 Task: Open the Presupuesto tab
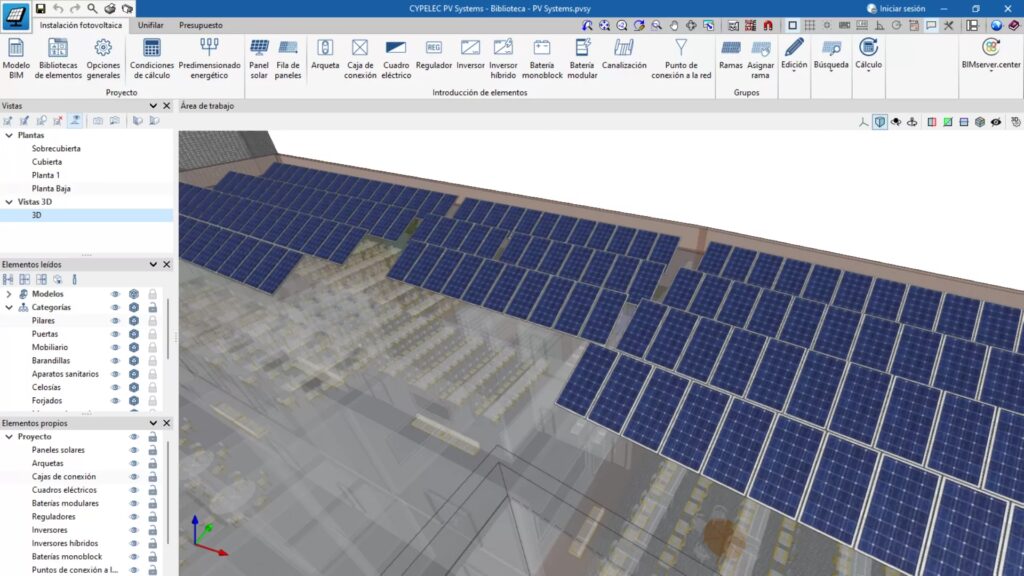point(200,24)
